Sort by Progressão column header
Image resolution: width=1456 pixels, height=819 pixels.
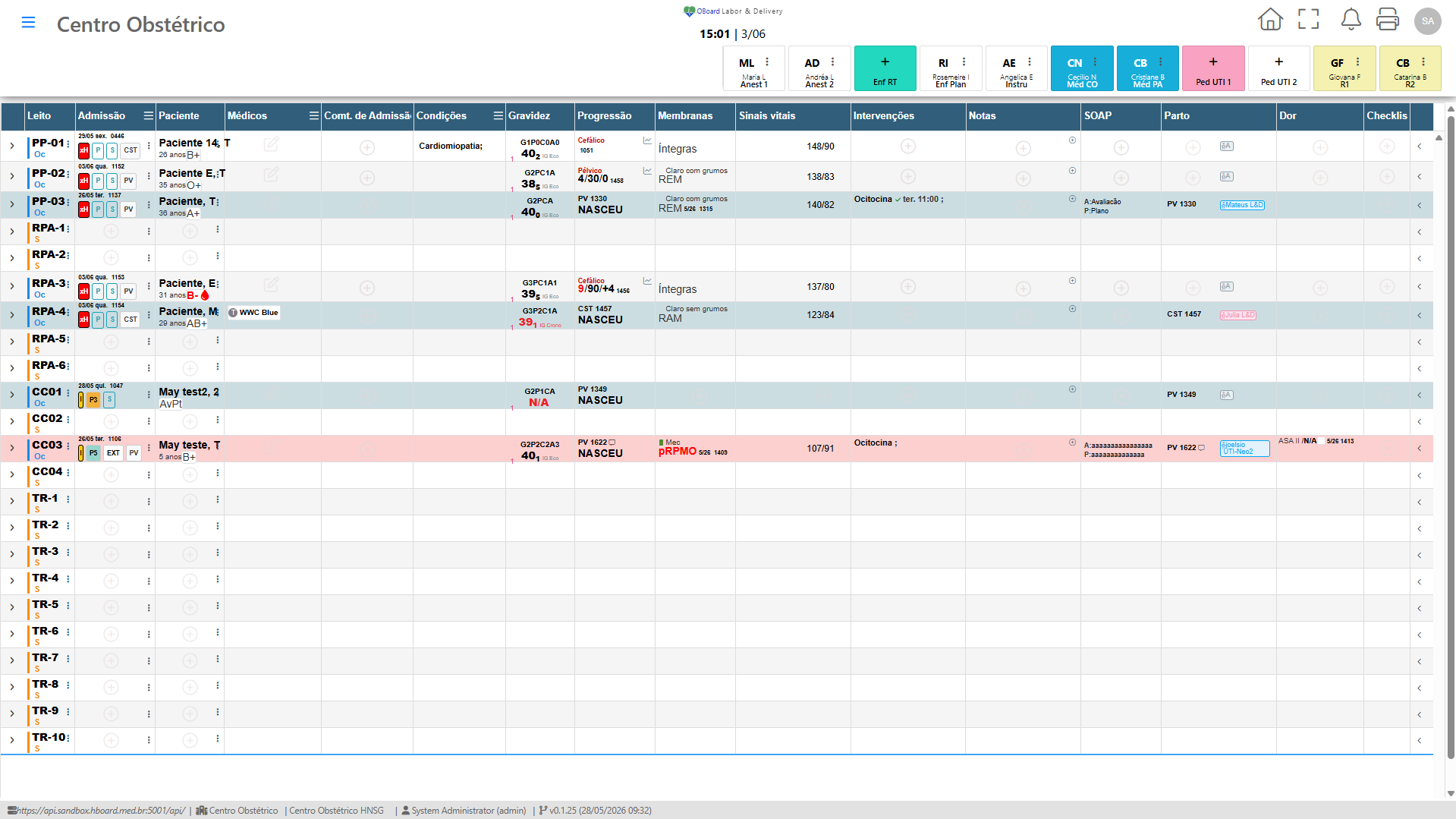(604, 116)
